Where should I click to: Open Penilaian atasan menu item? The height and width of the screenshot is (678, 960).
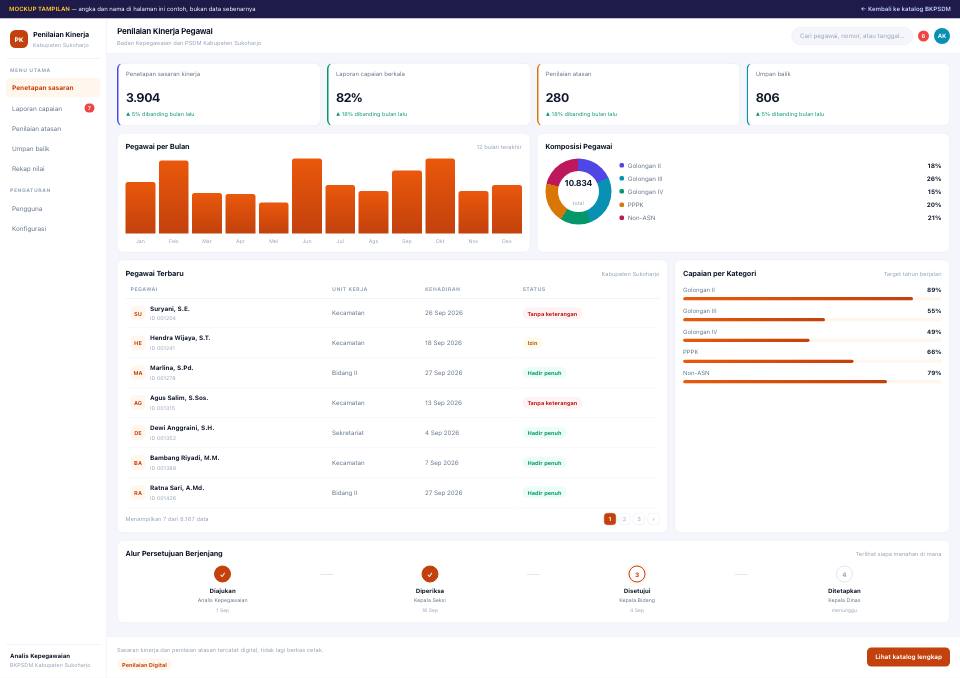(x=53, y=129)
